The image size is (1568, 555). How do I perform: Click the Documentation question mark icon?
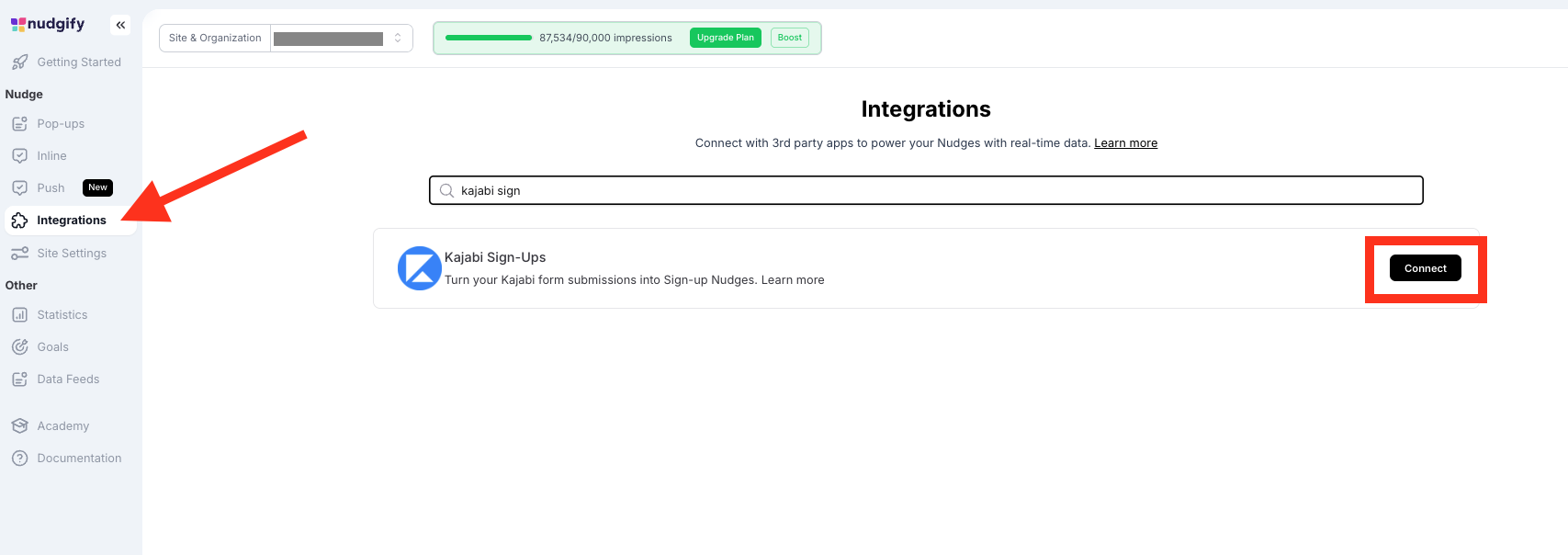pyautogui.click(x=19, y=459)
